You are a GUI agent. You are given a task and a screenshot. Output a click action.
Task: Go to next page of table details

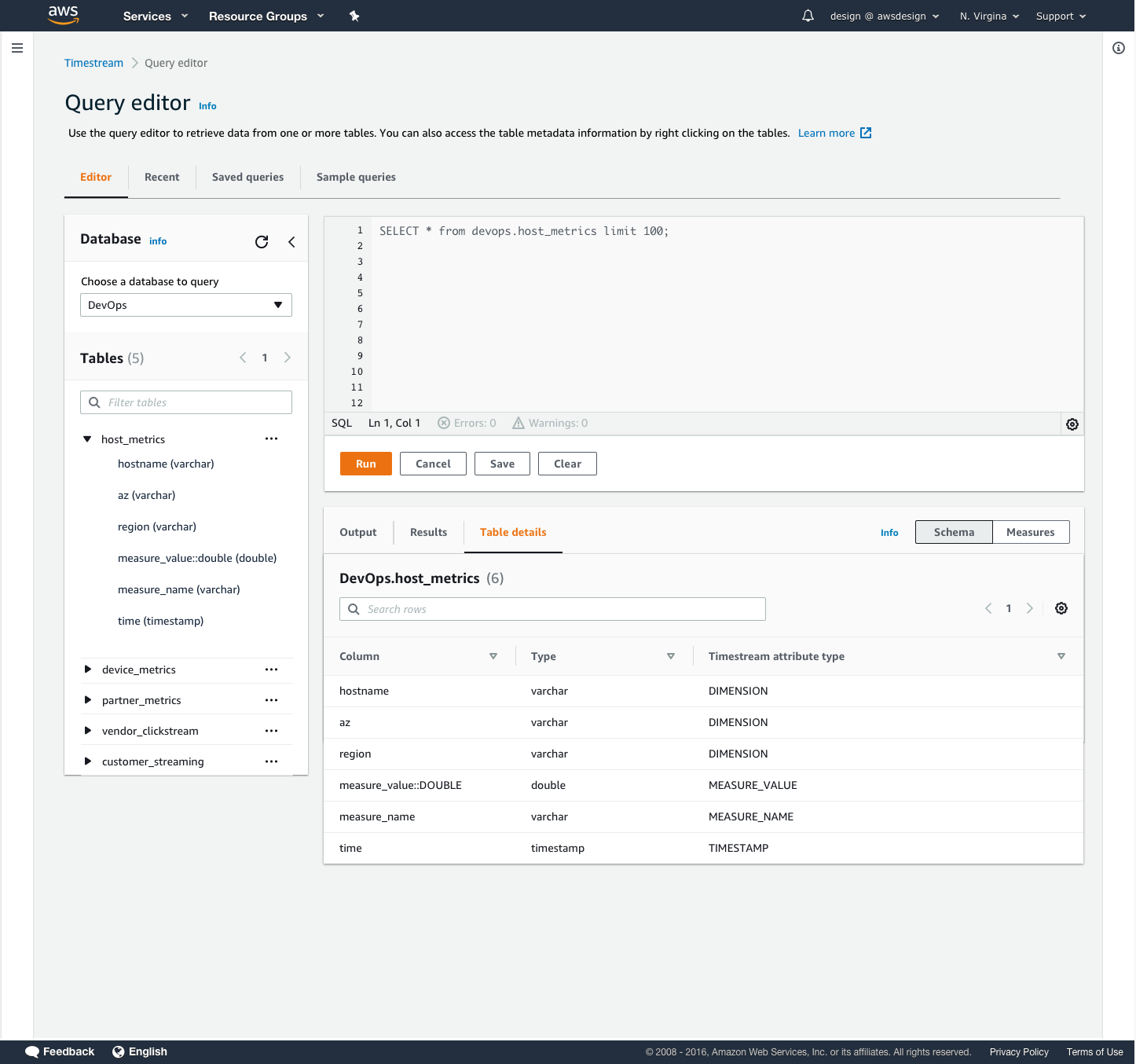1030,608
